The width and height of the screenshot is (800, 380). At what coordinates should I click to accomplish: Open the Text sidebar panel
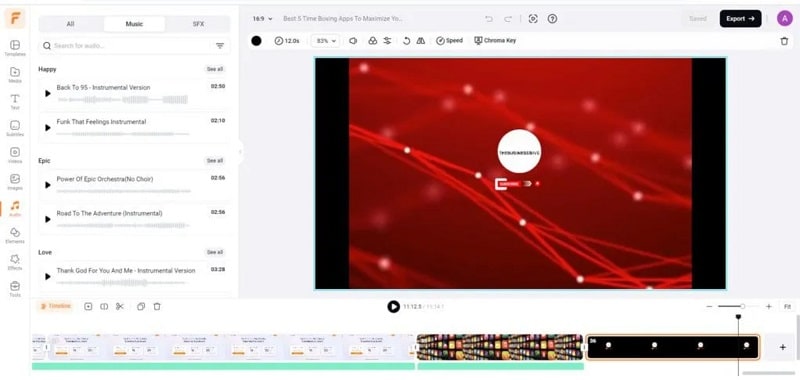point(15,102)
